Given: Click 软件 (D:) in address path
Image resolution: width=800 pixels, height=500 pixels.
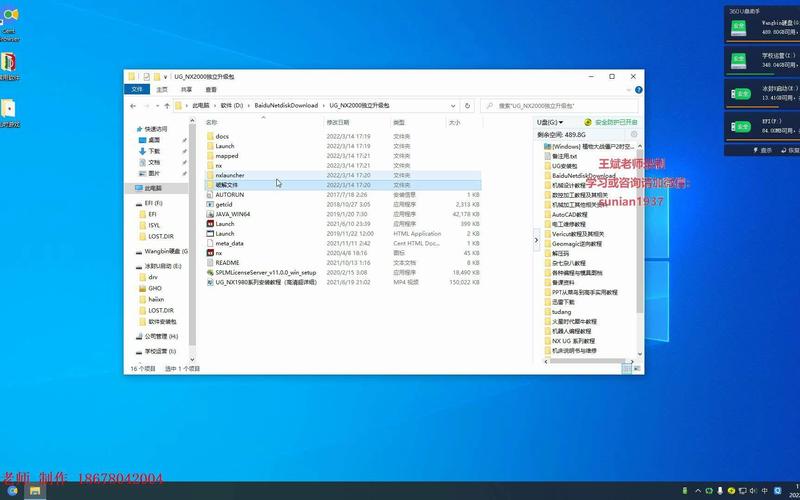Looking at the screenshot, I should click(x=232, y=106).
